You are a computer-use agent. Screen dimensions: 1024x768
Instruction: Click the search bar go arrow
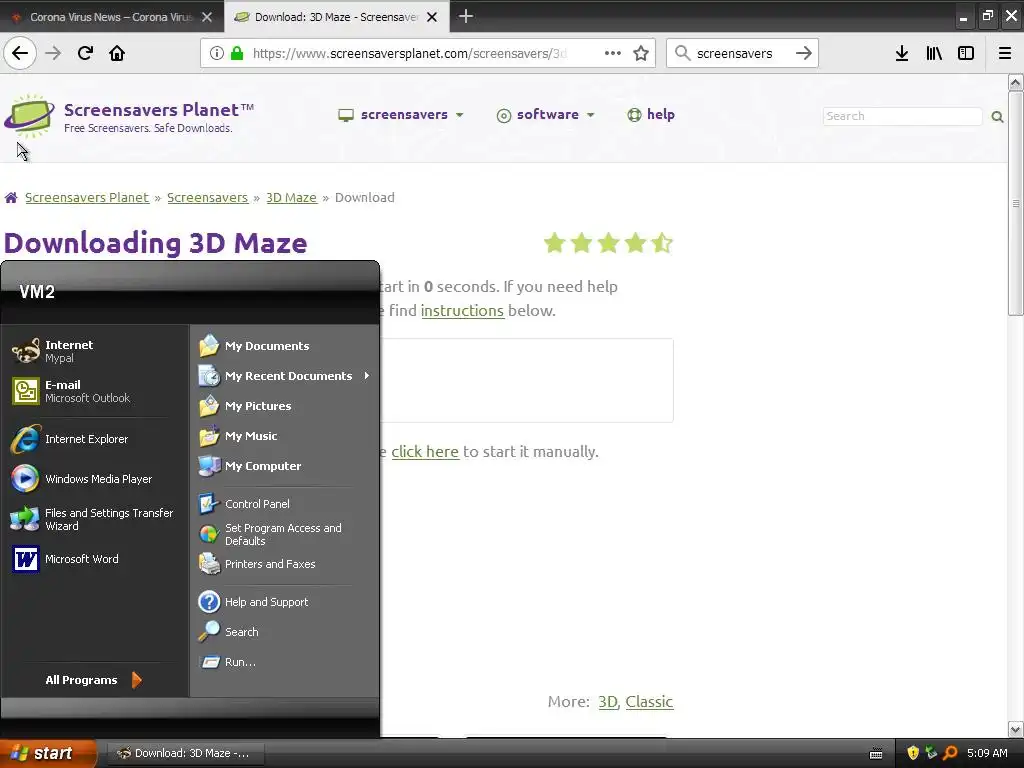804,53
